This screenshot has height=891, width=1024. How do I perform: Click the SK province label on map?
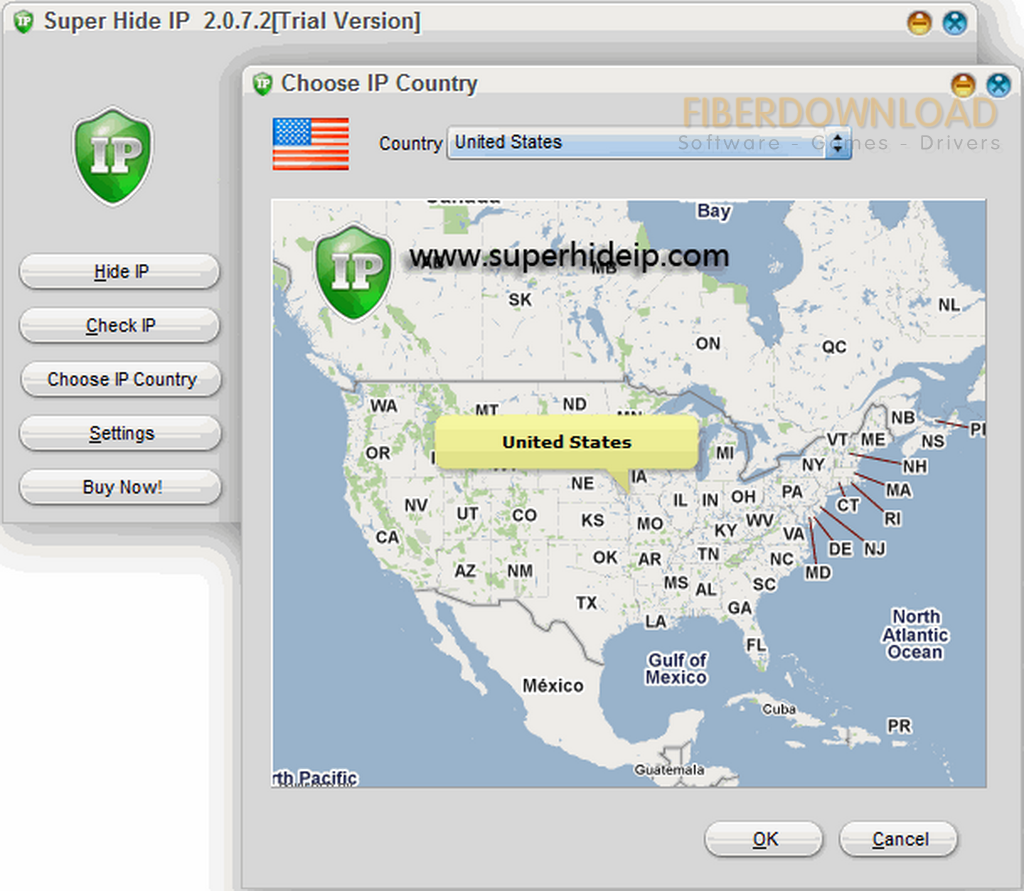pyautogui.click(x=520, y=300)
